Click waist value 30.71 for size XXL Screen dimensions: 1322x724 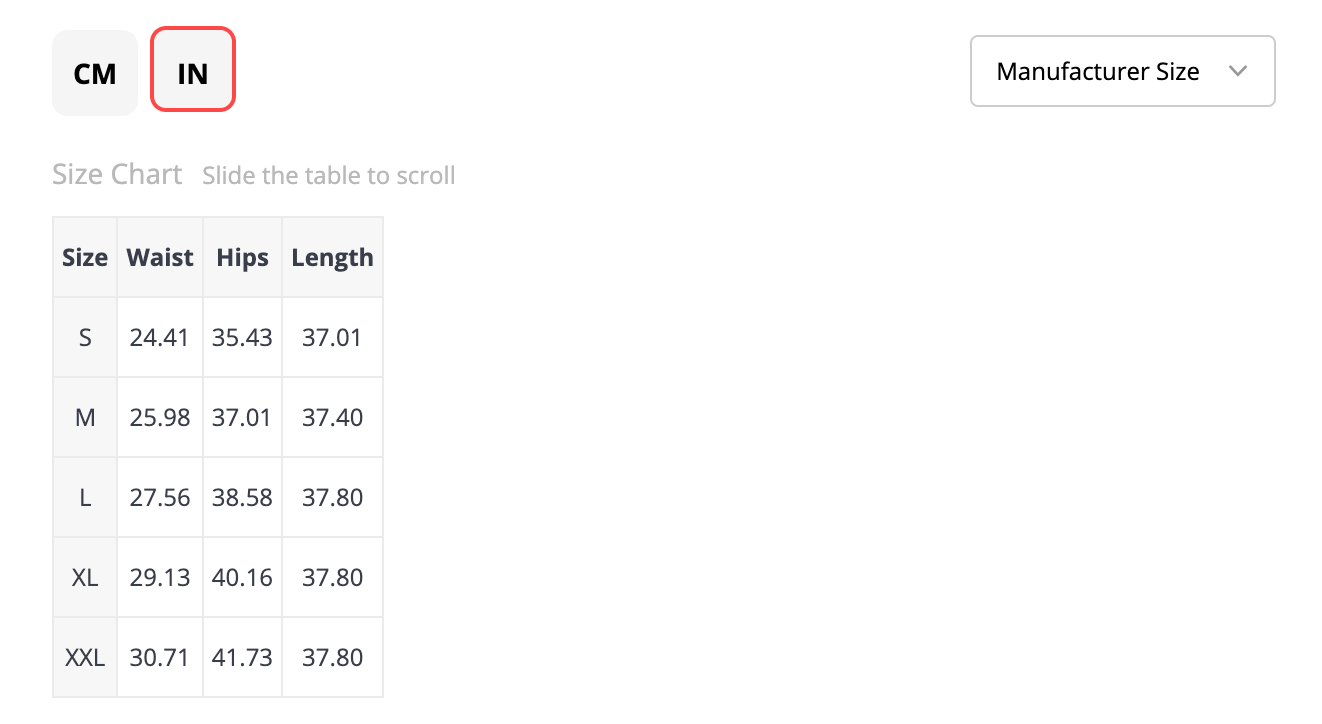[160, 657]
